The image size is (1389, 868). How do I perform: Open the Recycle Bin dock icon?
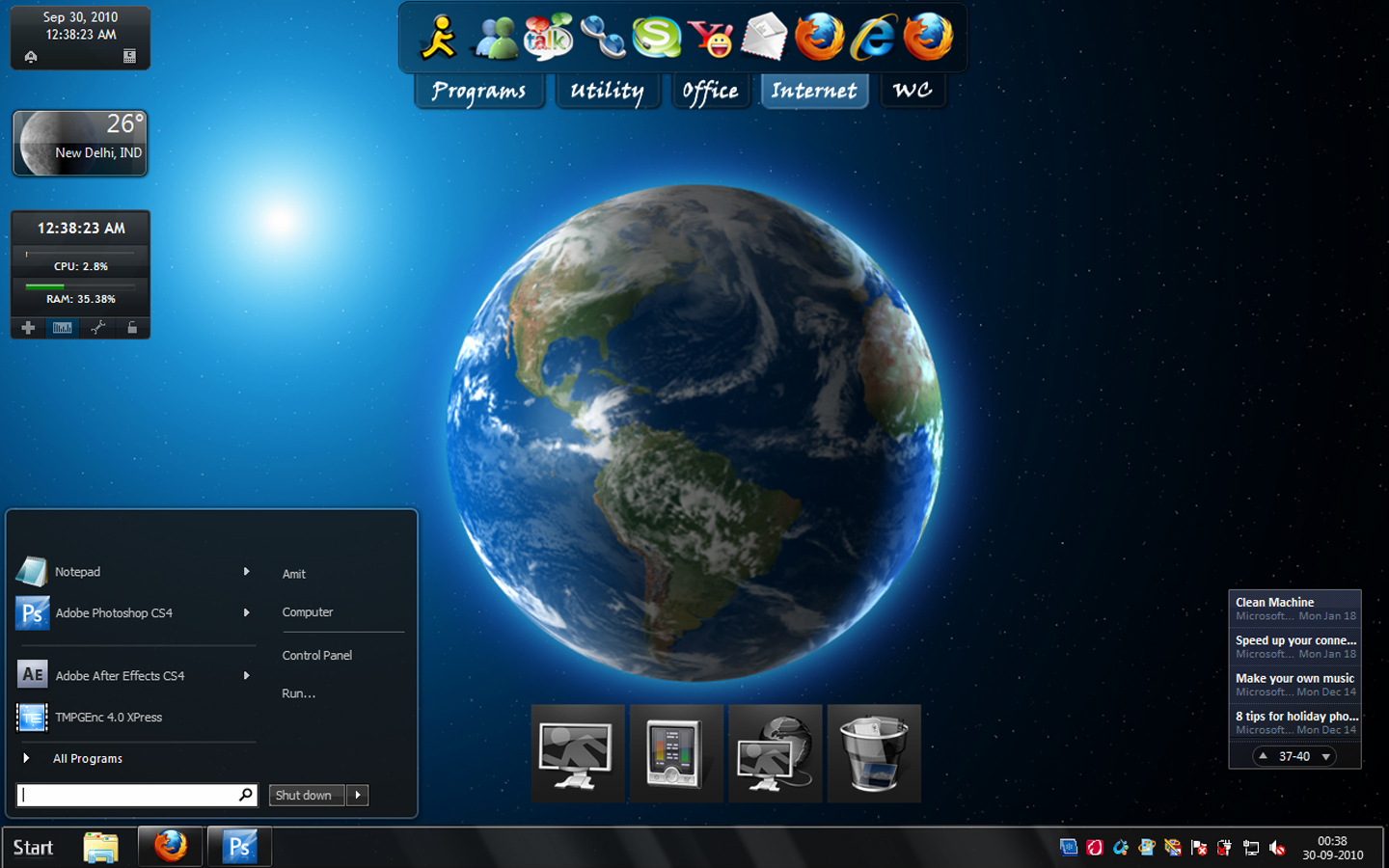tap(874, 753)
